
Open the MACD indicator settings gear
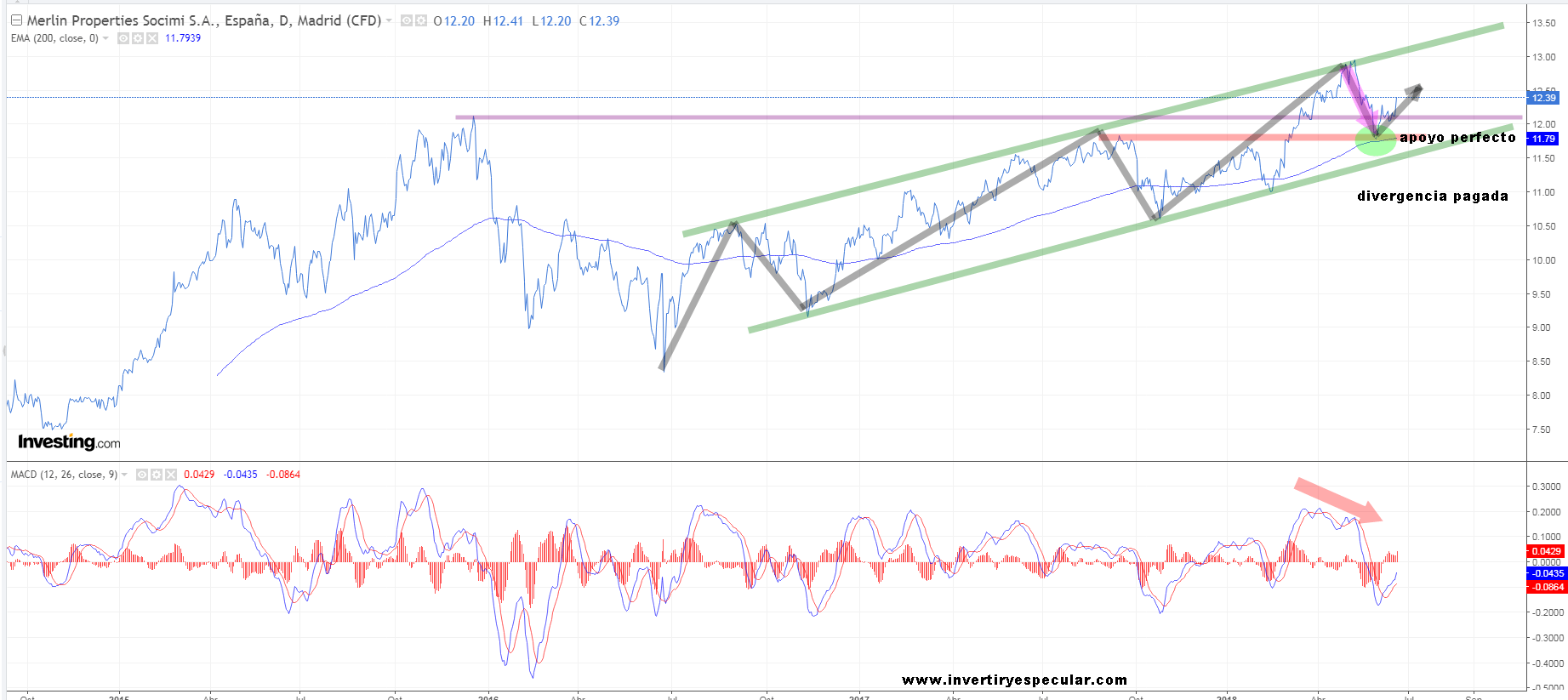pyautogui.click(x=157, y=475)
